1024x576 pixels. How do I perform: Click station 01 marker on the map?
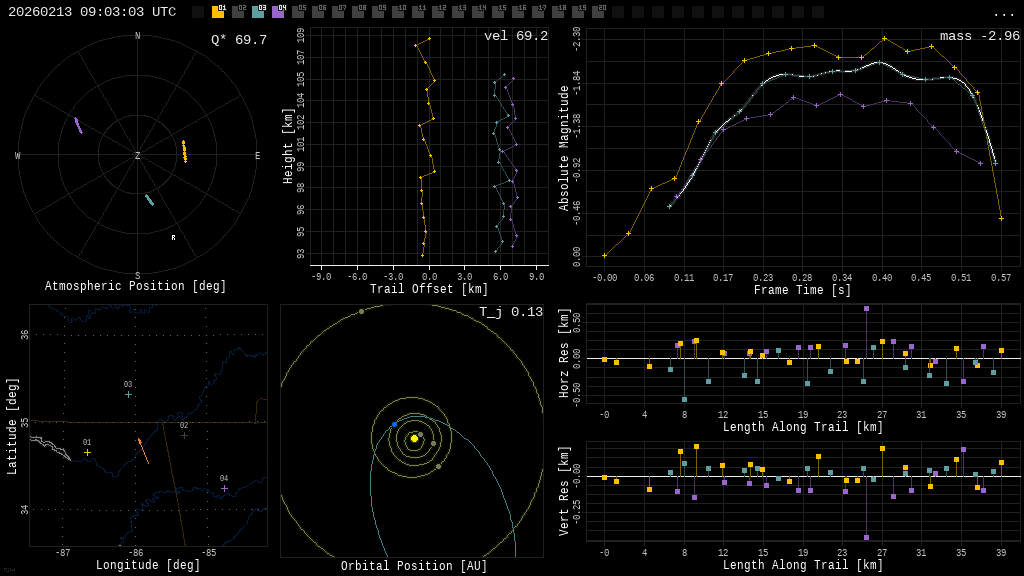click(x=87, y=453)
